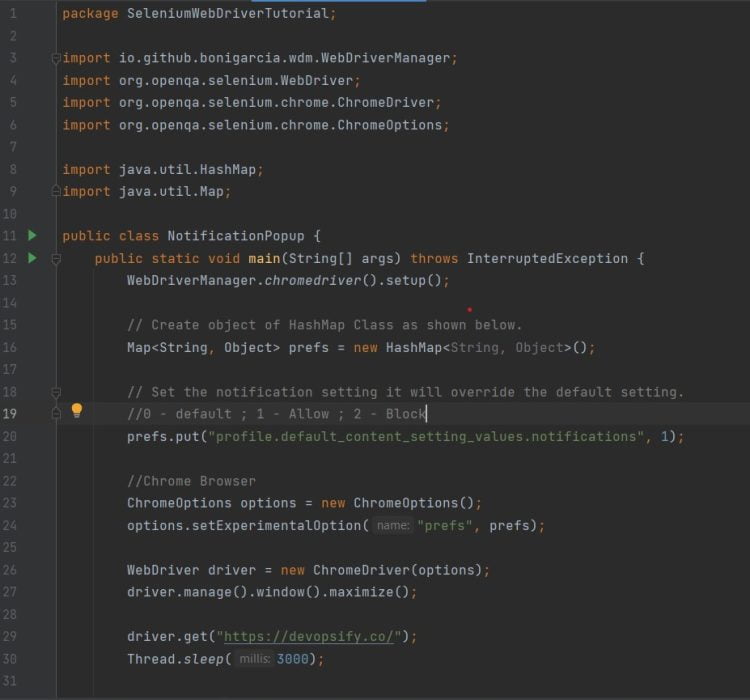This screenshot has width=750, height=700.
Task: Click the run icon beside the main method
Action: (x=32, y=258)
